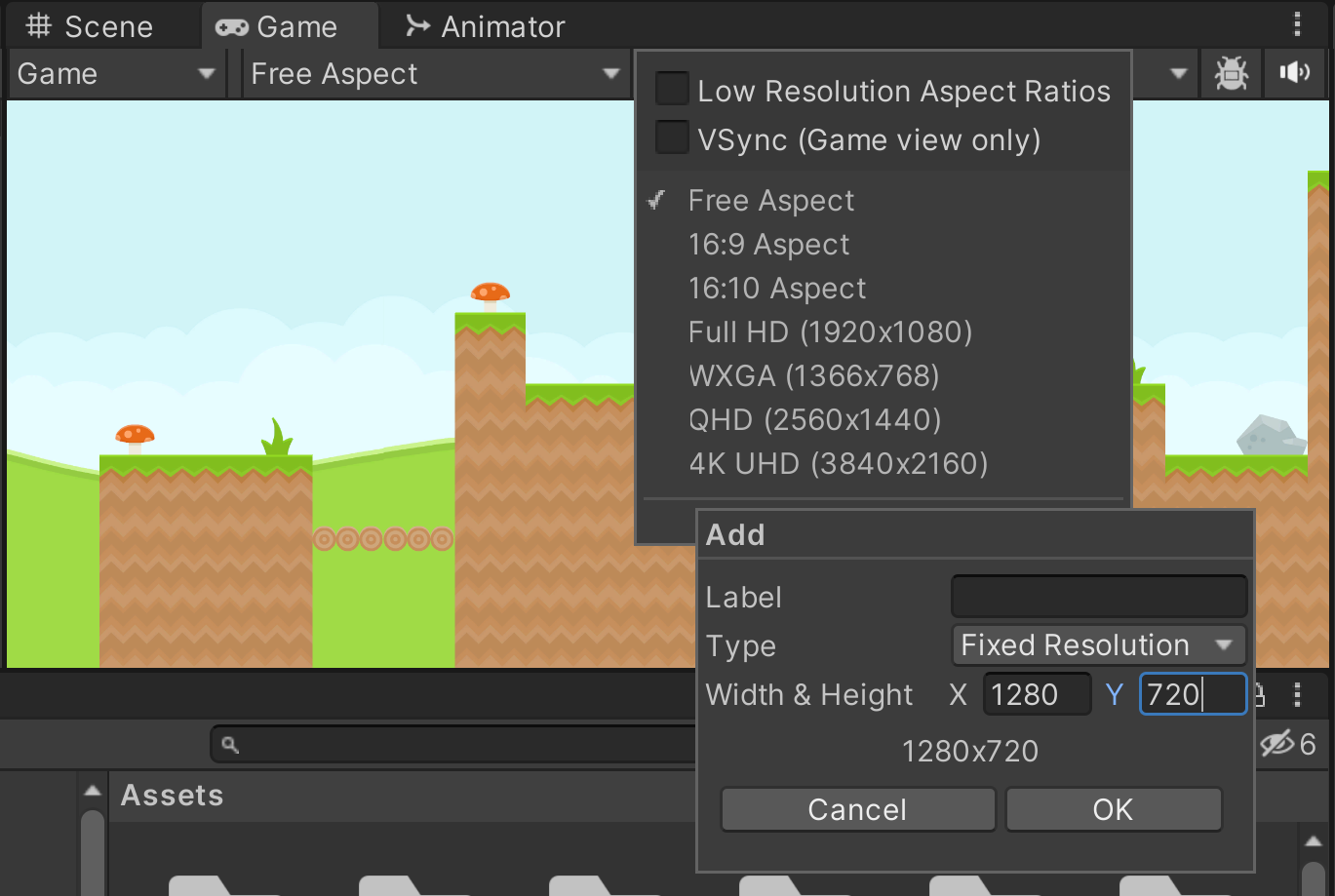
Task: Click the magnifier search icon
Action: click(230, 745)
